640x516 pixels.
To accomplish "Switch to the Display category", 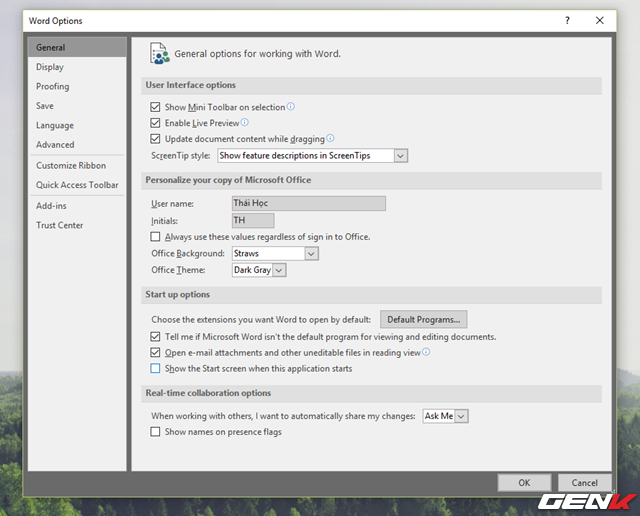I will tap(77, 67).
